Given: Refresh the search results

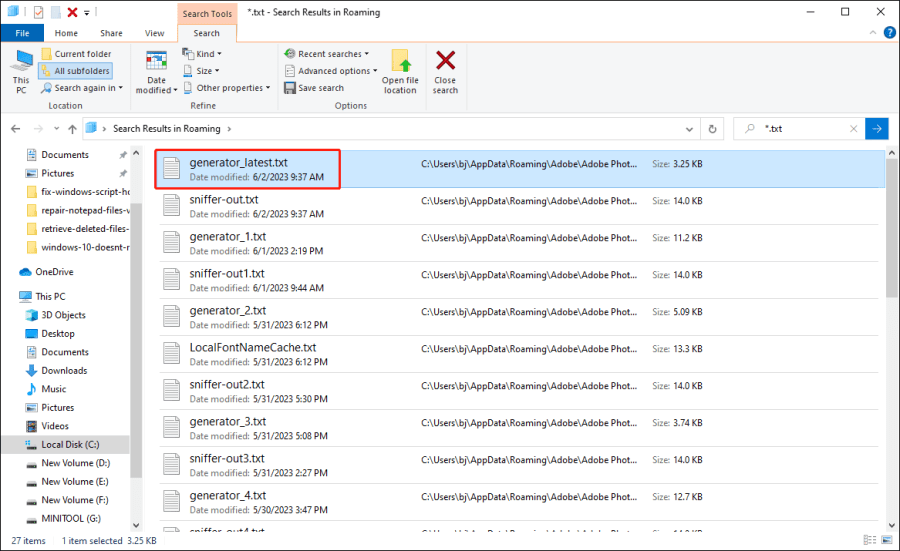Looking at the screenshot, I should coord(712,129).
